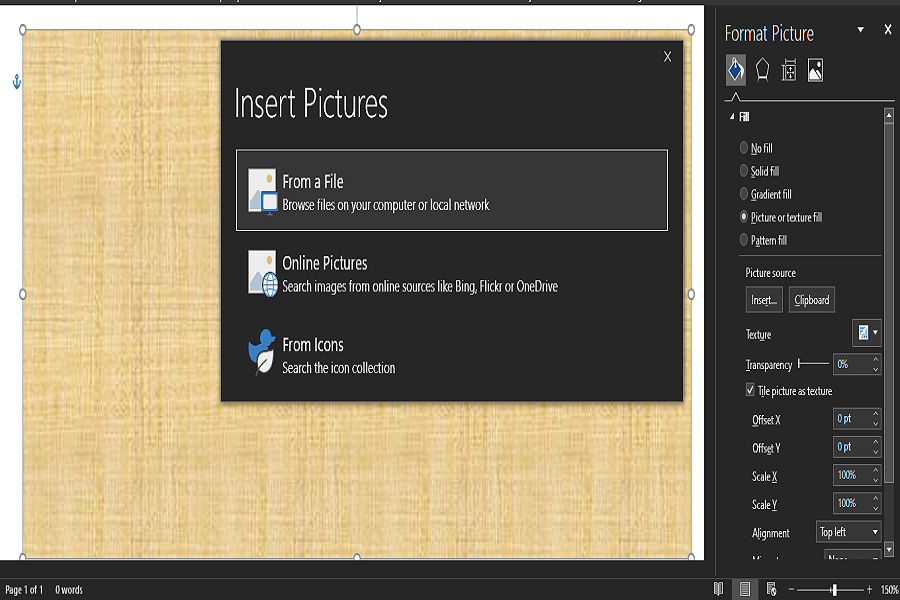Viewport: 900px width, 600px height.
Task: Open the Alignment dropdown showing Top left
Action: pyautogui.click(x=849, y=532)
